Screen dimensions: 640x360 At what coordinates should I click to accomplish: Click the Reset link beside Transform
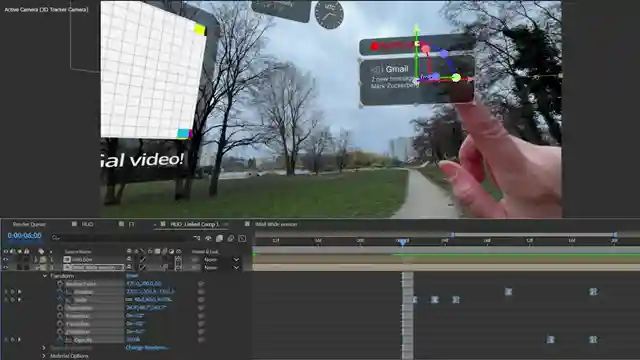[132, 276]
